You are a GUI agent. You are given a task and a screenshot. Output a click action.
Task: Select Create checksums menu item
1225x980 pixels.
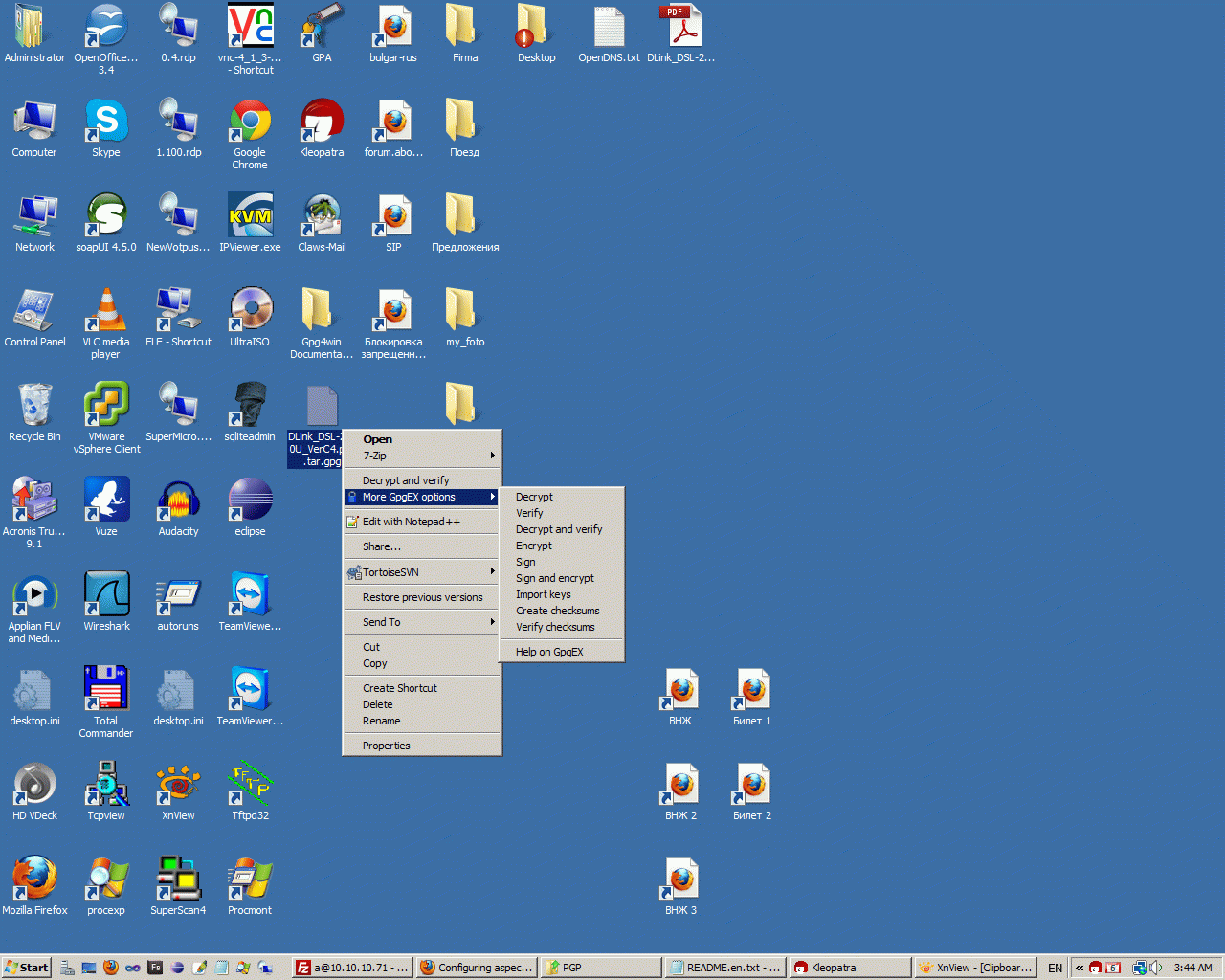(x=562, y=611)
